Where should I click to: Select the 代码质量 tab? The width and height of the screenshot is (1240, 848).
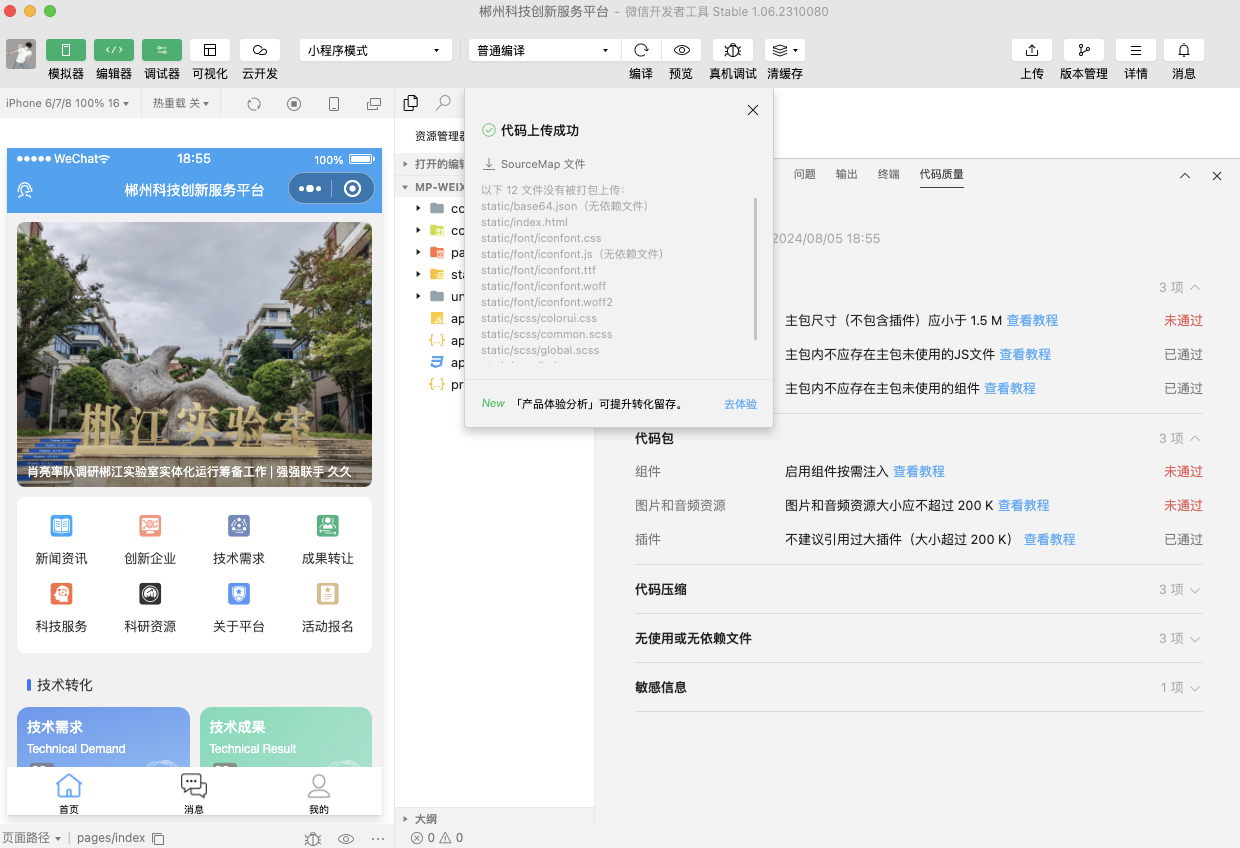942,174
